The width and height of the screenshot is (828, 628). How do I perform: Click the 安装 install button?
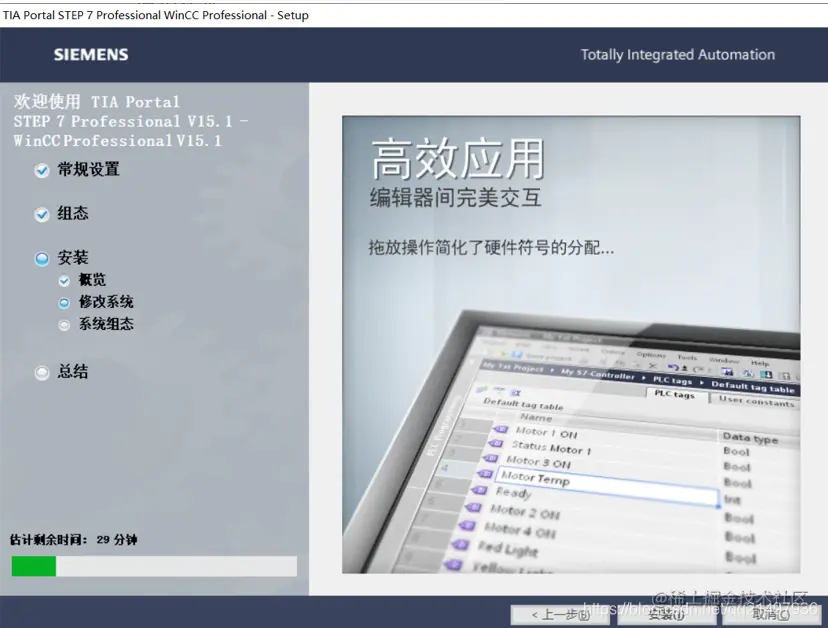[x=666, y=615]
